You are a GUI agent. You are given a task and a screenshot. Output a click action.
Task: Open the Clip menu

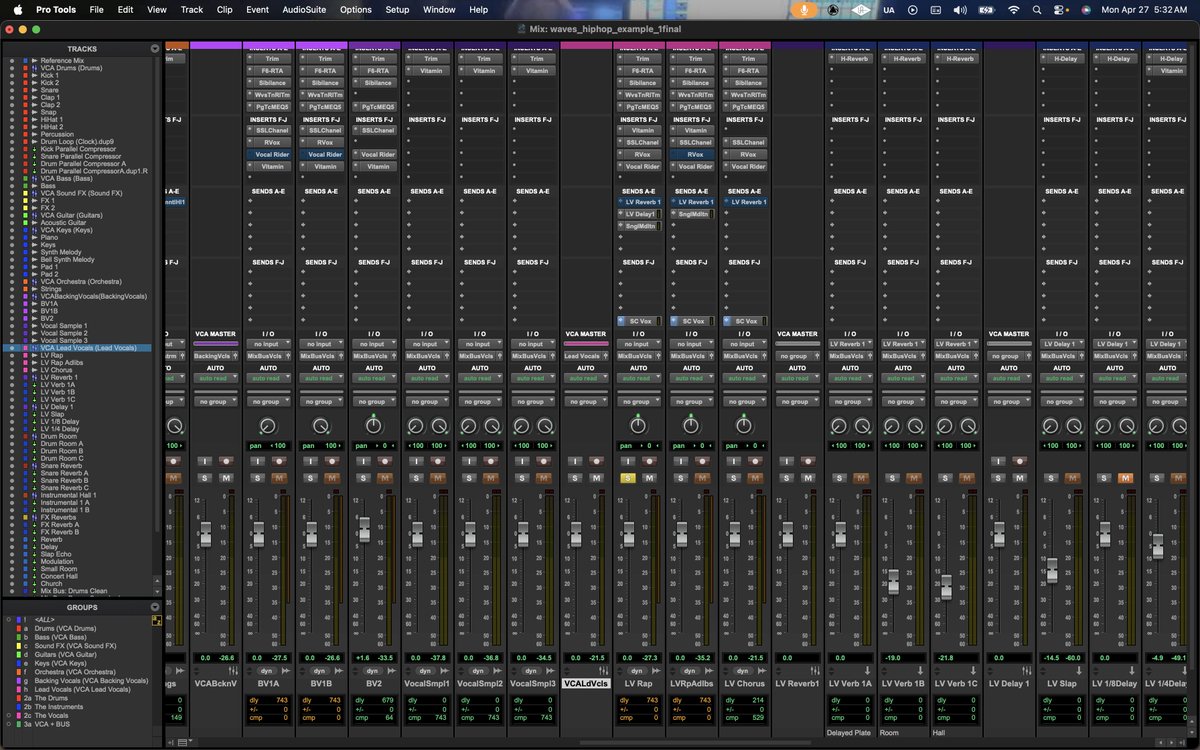(224, 9)
